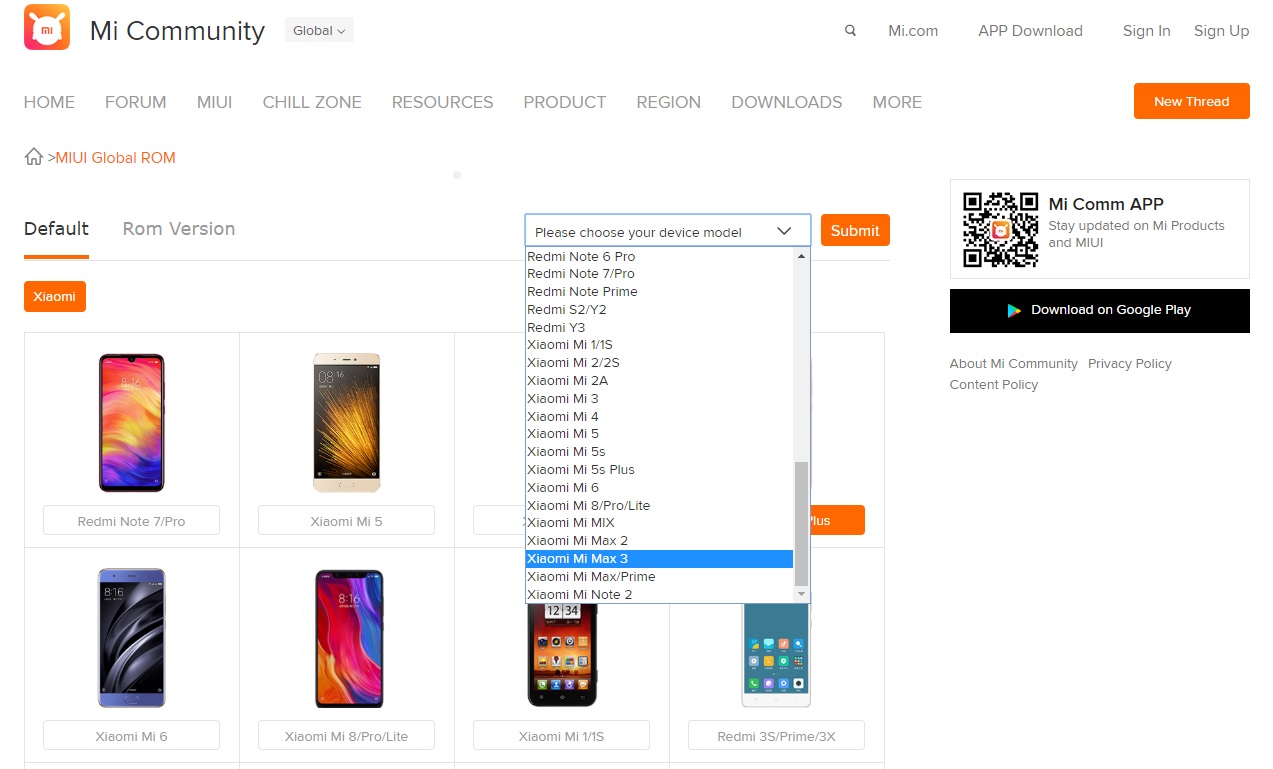Click Xiaomi Mi 1/1S label button
The image size is (1273, 769).
tap(561, 736)
